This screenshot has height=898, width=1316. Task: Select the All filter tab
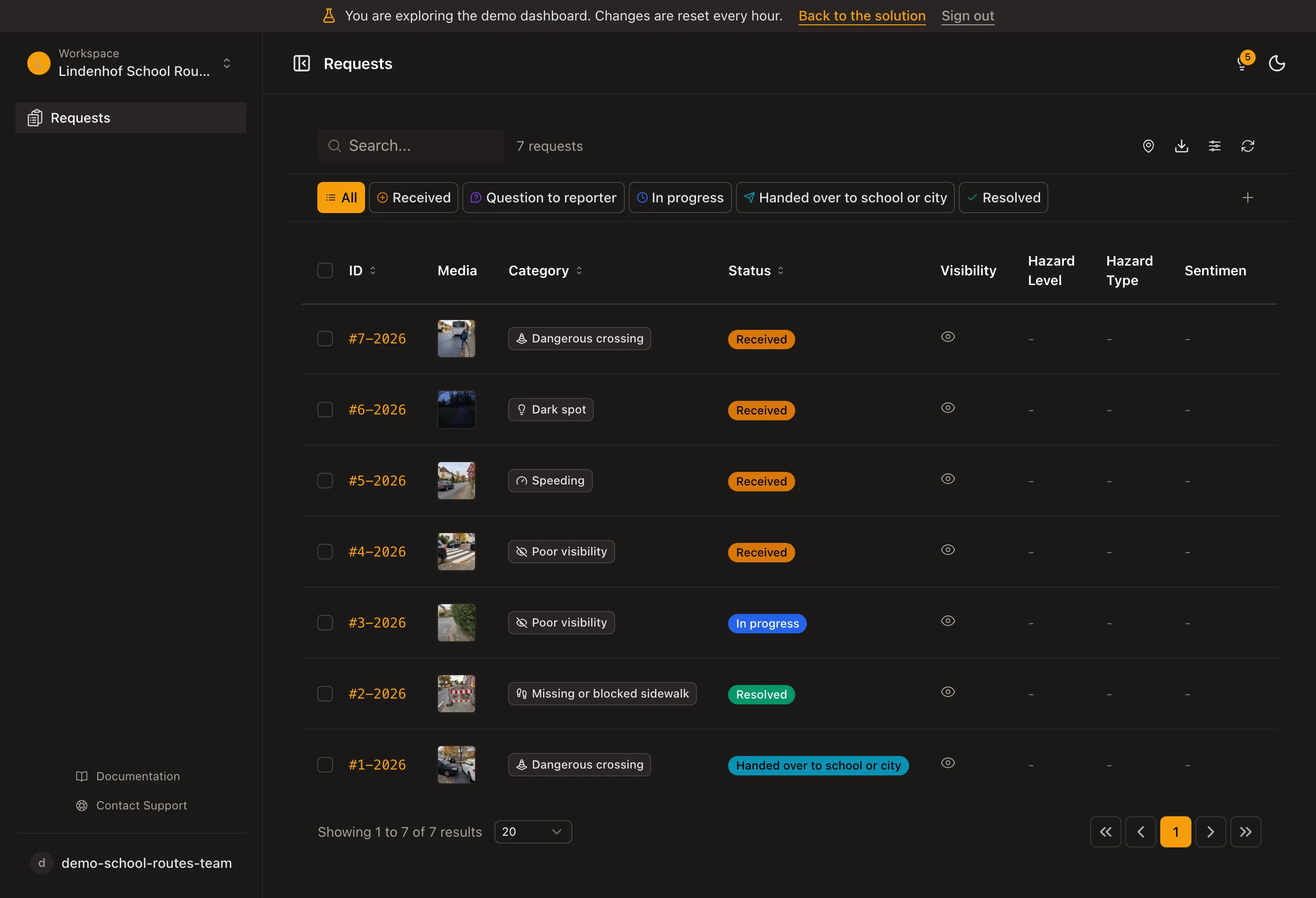[x=341, y=198]
